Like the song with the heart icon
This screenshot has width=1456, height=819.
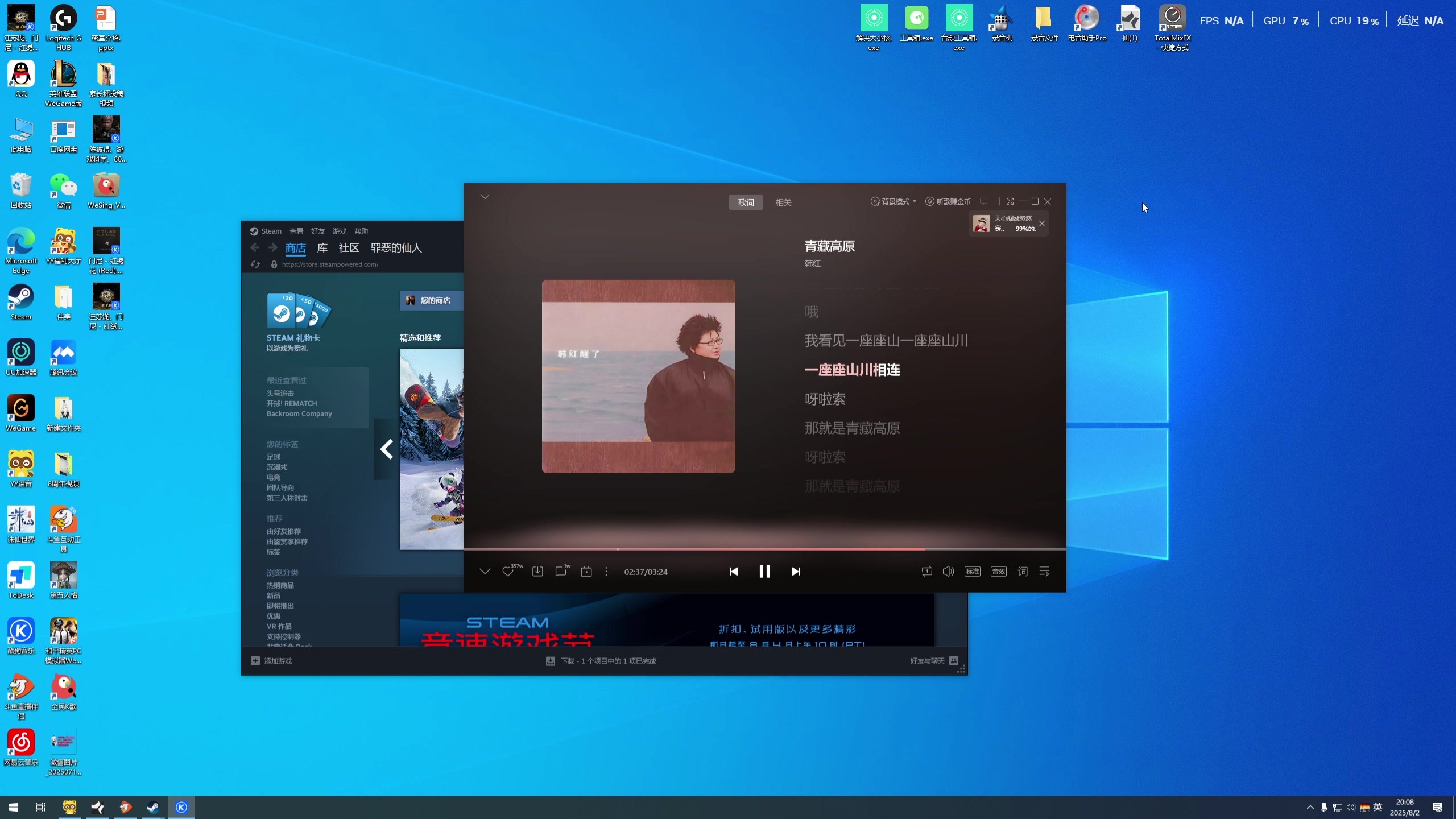(x=508, y=572)
